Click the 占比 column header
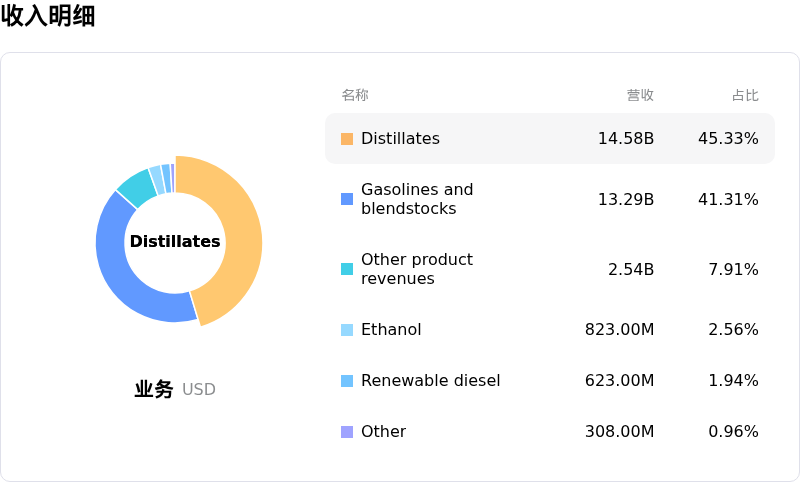This screenshot has height=482, width=800. click(745, 96)
